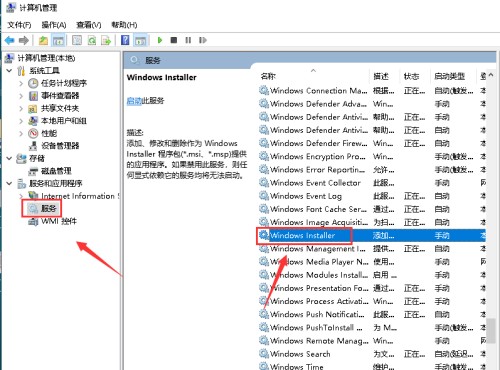This screenshot has width=500, height=370.
Task: Select Windows Search service row
Action: (x=372, y=354)
